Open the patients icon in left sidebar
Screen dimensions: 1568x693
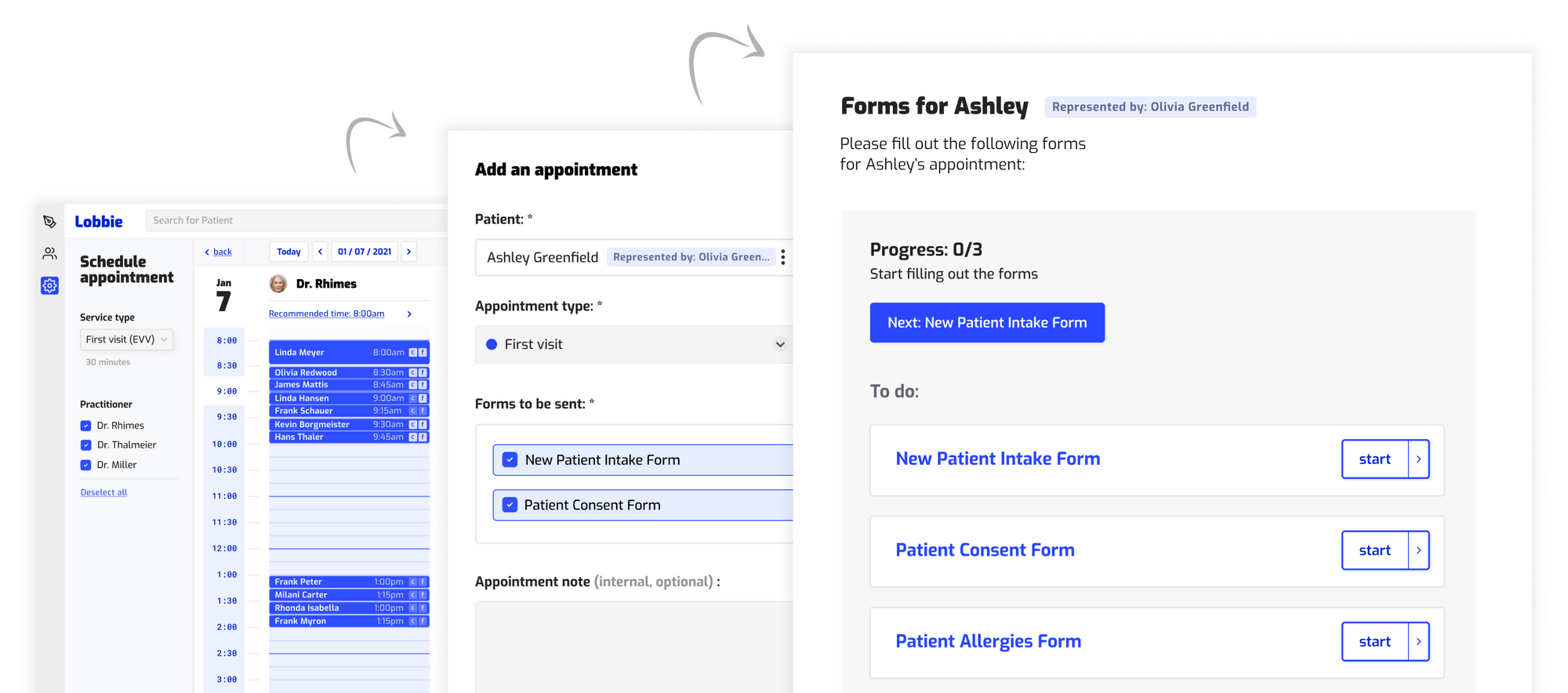pos(49,253)
